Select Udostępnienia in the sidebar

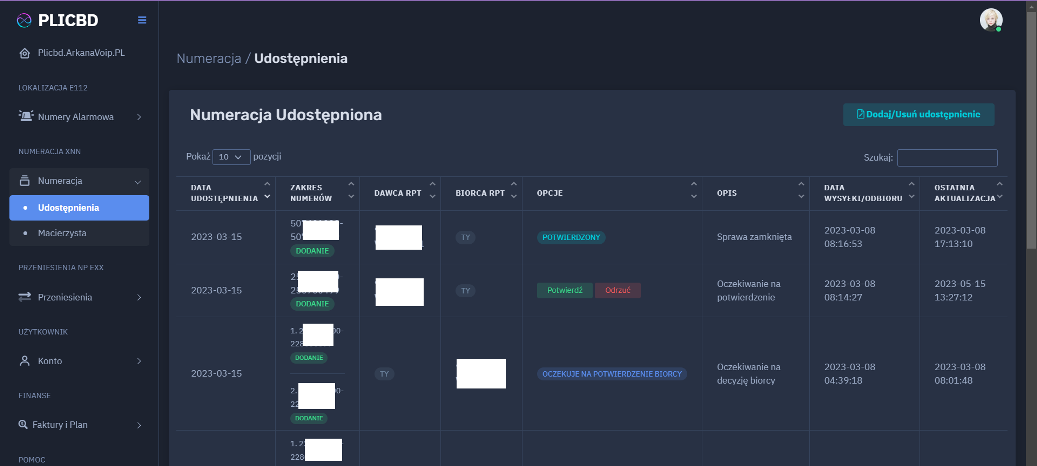pos(68,207)
